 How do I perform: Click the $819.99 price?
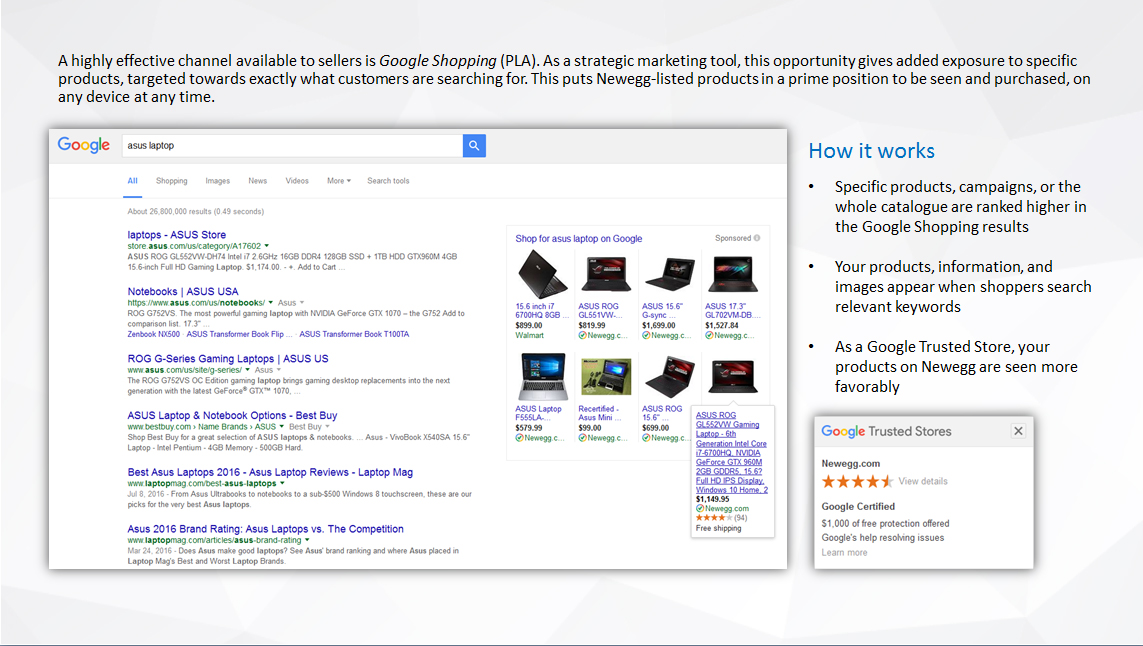[x=592, y=326]
